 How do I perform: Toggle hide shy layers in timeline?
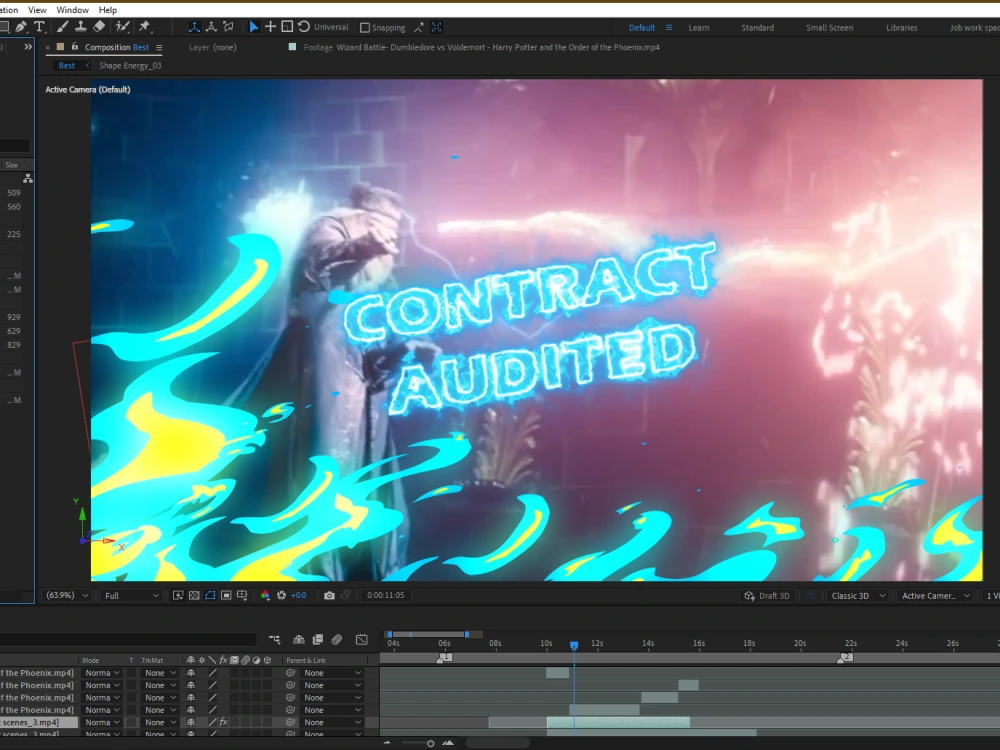tap(298, 640)
